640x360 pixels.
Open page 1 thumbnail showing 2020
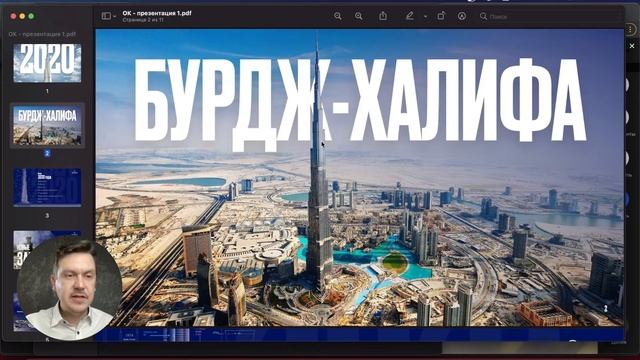[x=47, y=63]
